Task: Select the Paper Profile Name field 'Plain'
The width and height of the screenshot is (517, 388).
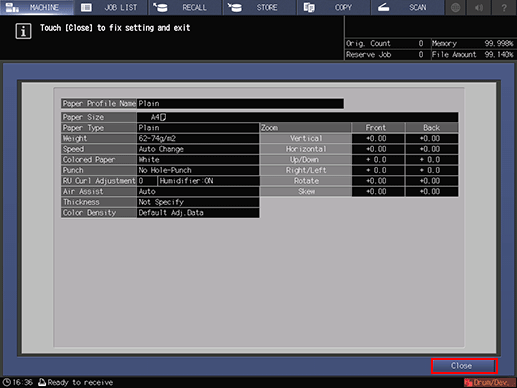Action: tap(240, 104)
